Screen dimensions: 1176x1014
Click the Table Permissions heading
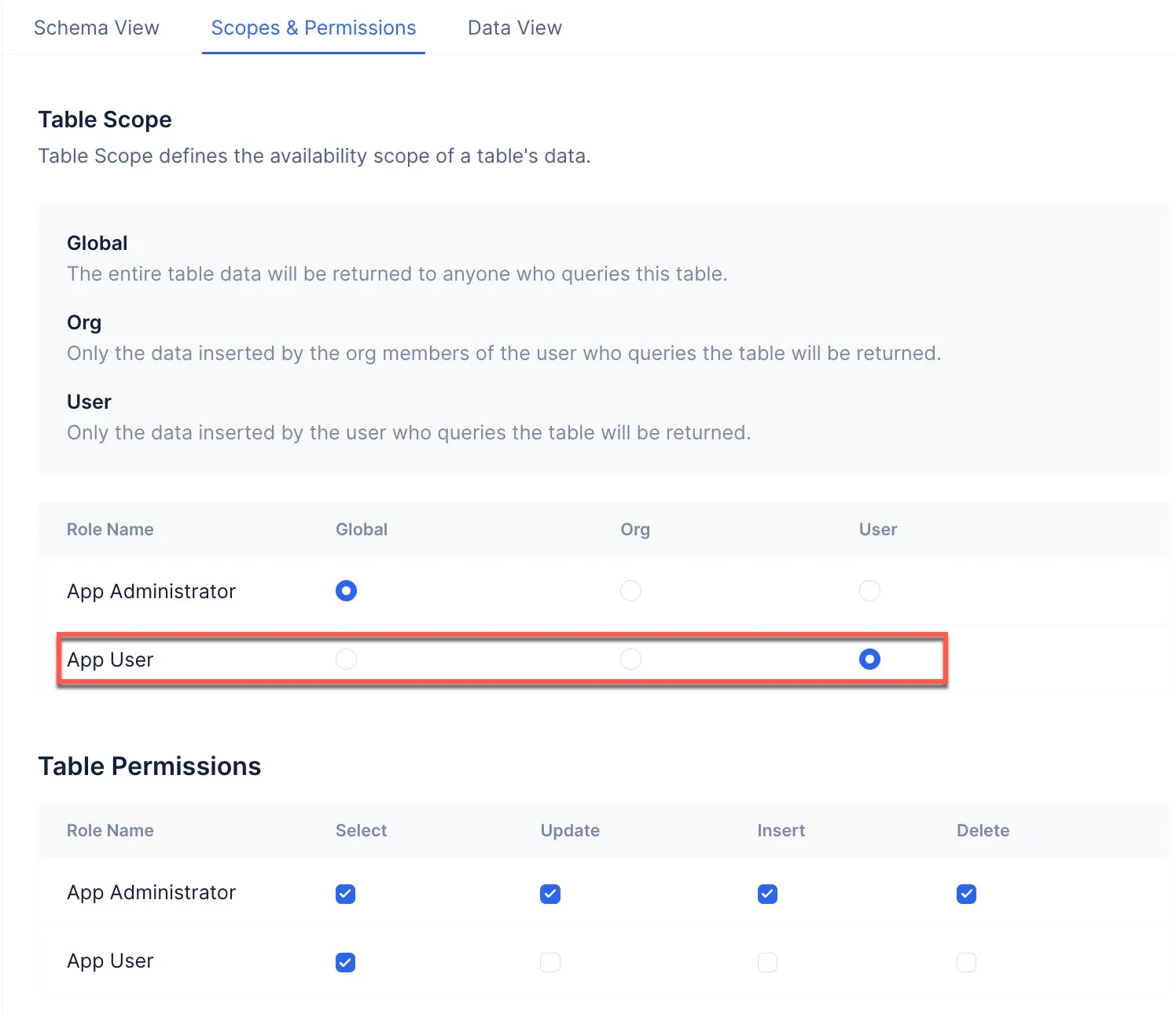point(149,766)
